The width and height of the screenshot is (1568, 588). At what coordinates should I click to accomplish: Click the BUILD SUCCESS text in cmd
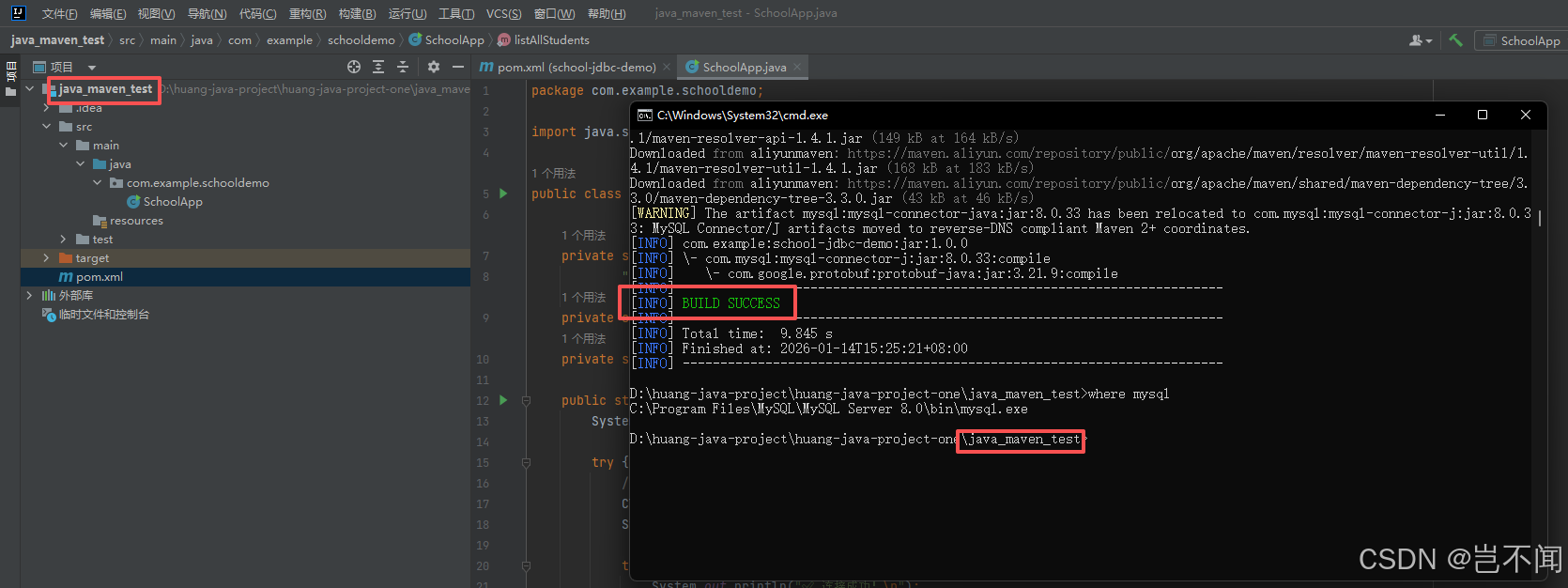click(x=730, y=303)
